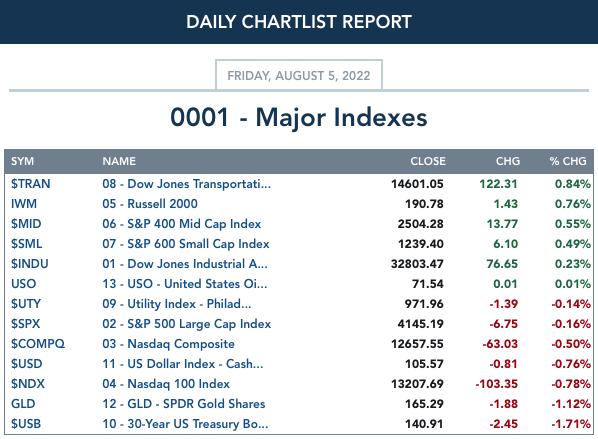Open the $TRAN symbol link
598x439 pixels.
point(31,184)
